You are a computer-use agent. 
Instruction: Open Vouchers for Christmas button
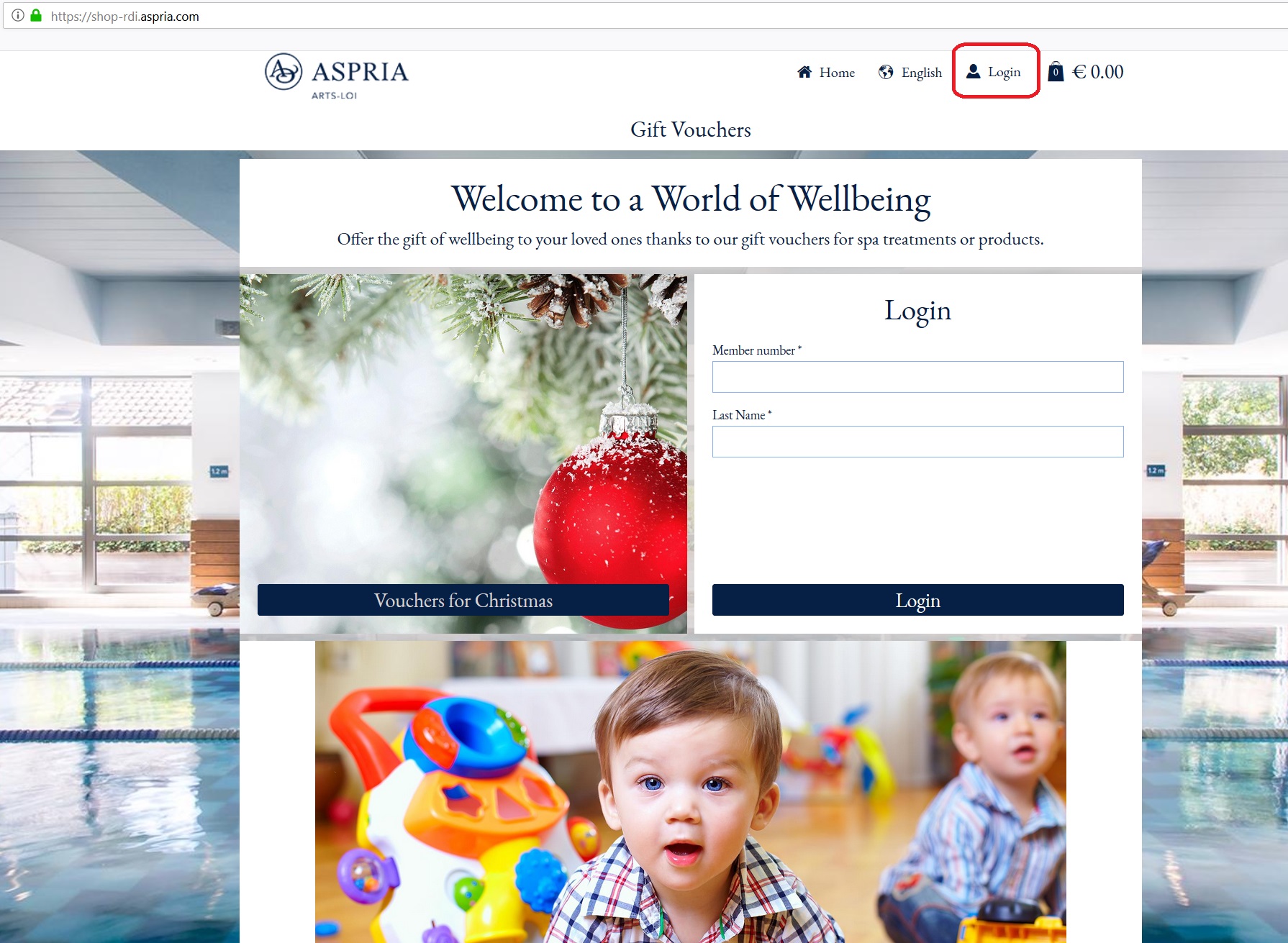click(x=463, y=600)
